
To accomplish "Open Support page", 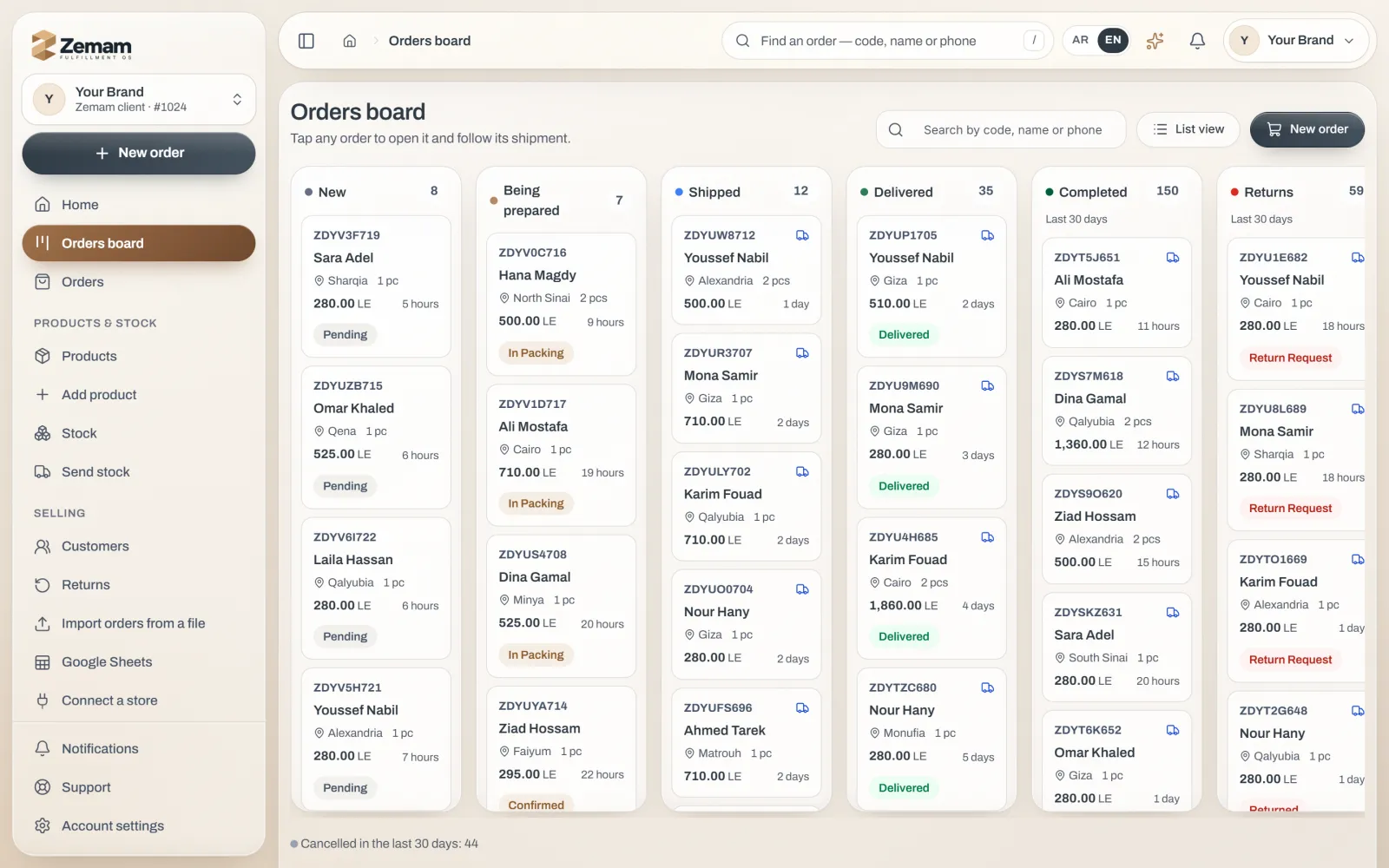I will pos(139,787).
